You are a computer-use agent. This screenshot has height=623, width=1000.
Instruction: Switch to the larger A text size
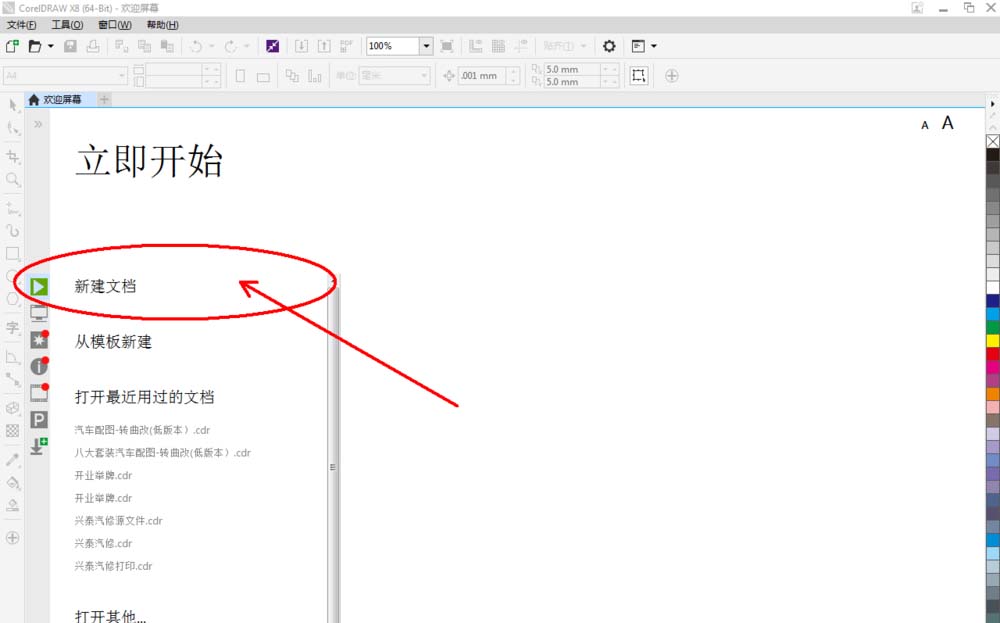[x=948, y=122]
